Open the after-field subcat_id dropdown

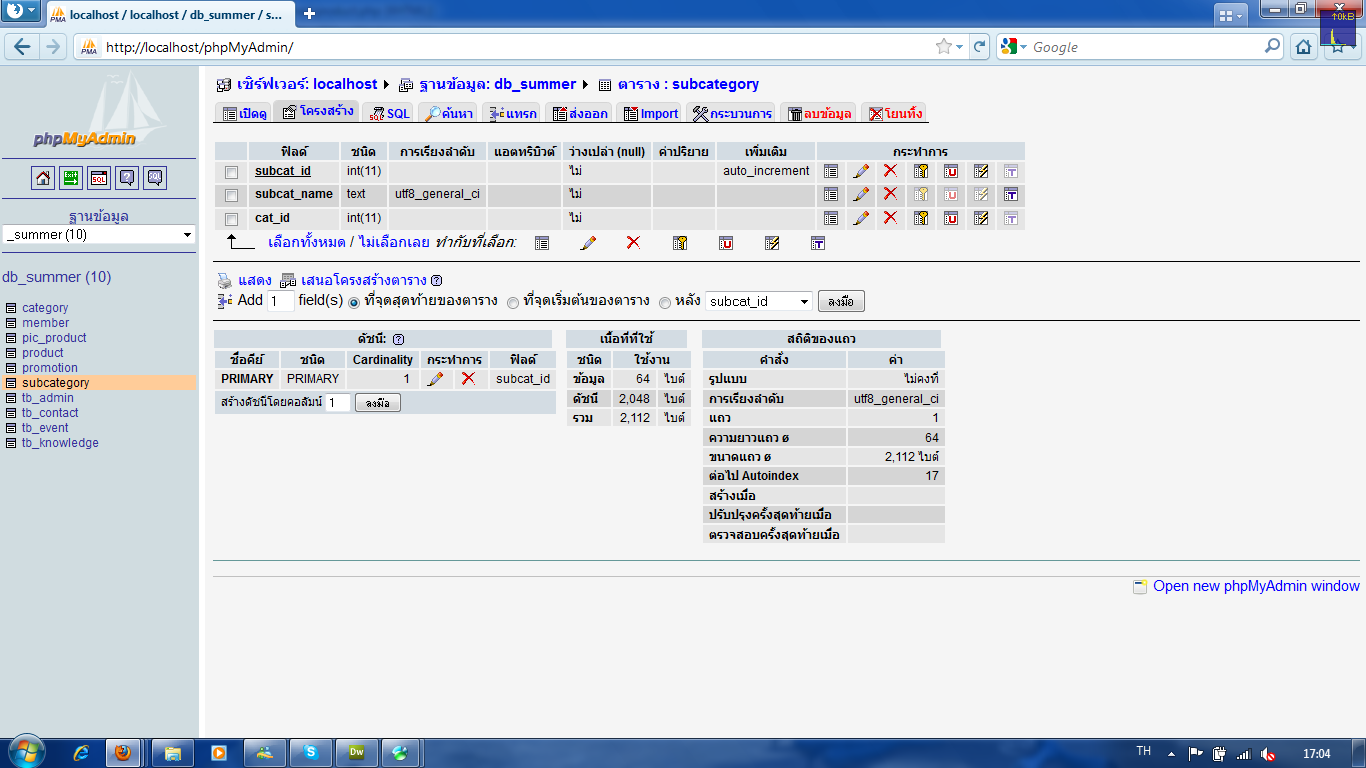[x=759, y=301]
